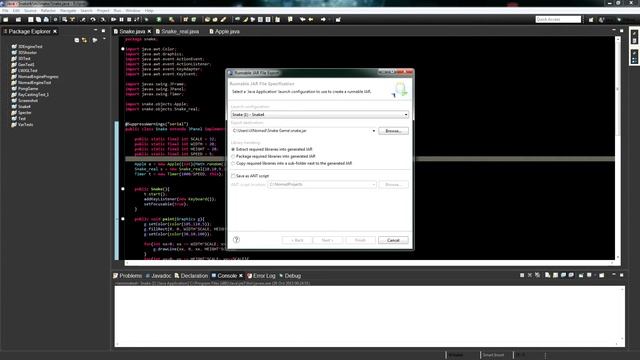Screen dimensions: 640x360
Task: Collapse All in Package Explorer toolbar
Action: [x=77, y=40]
